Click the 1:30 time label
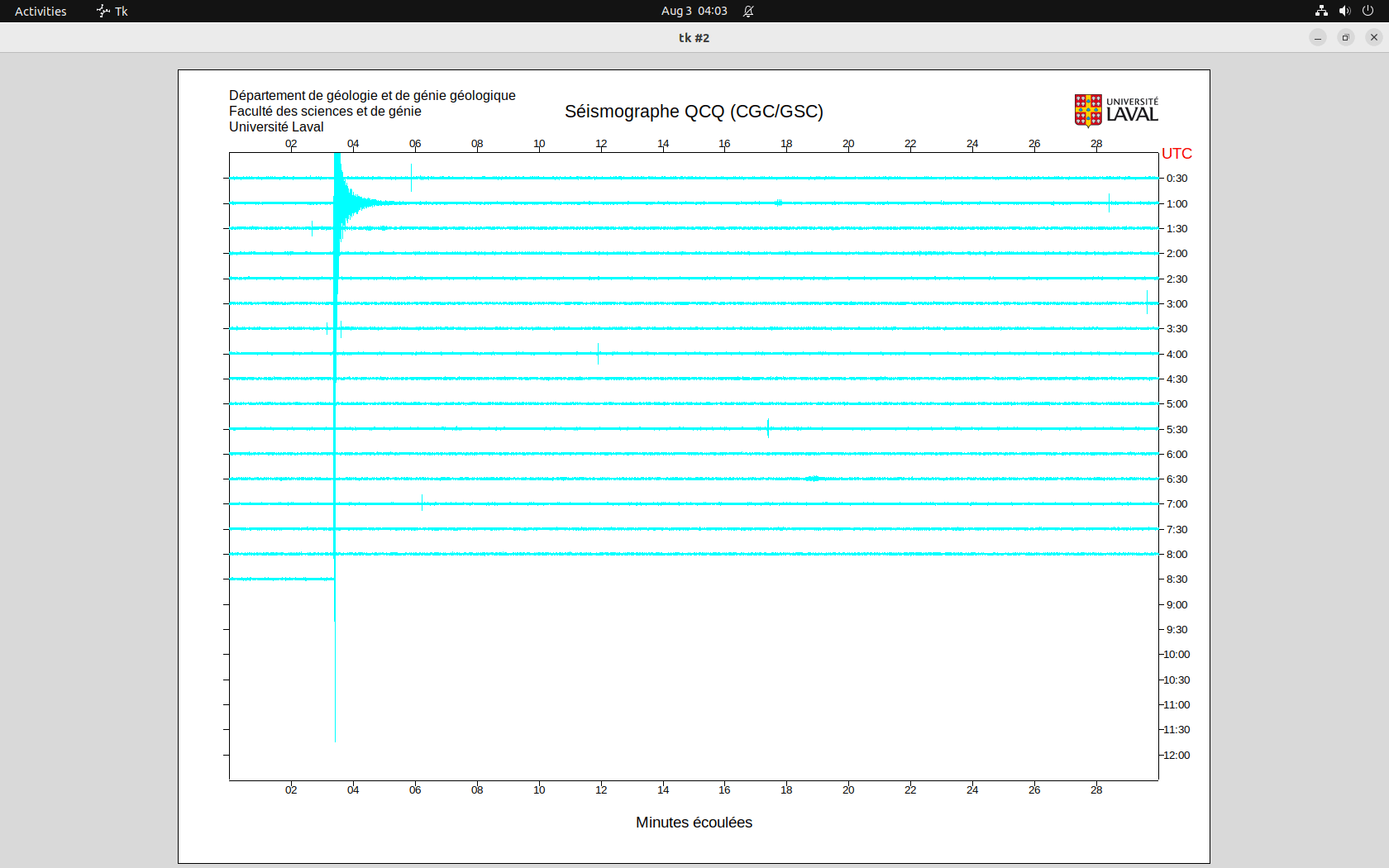 coord(1177,229)
